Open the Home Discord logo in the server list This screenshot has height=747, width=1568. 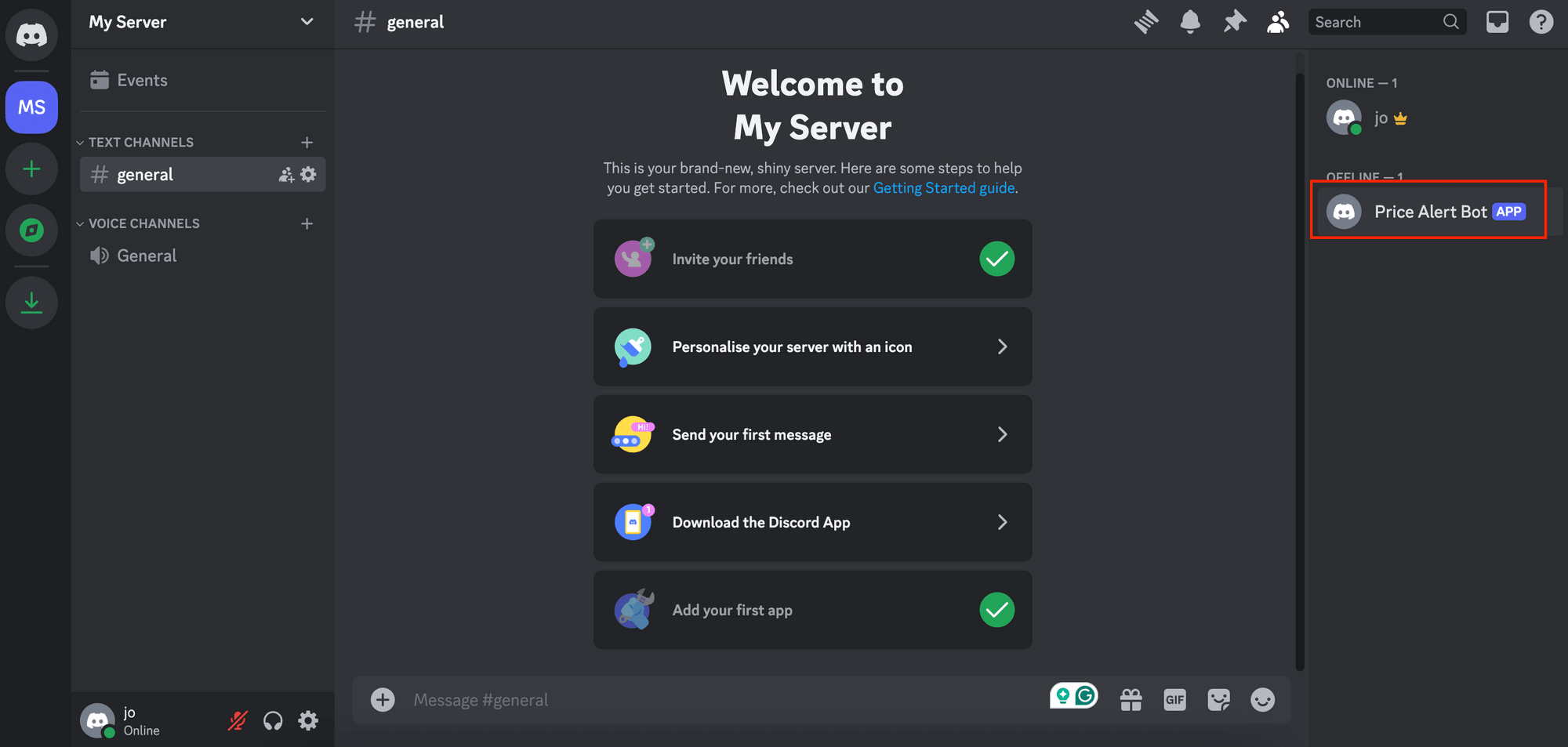31,34
